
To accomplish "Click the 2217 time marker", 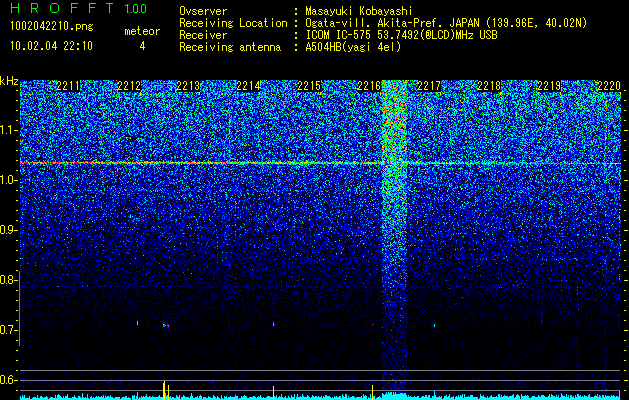I will (x=429, y=86).
